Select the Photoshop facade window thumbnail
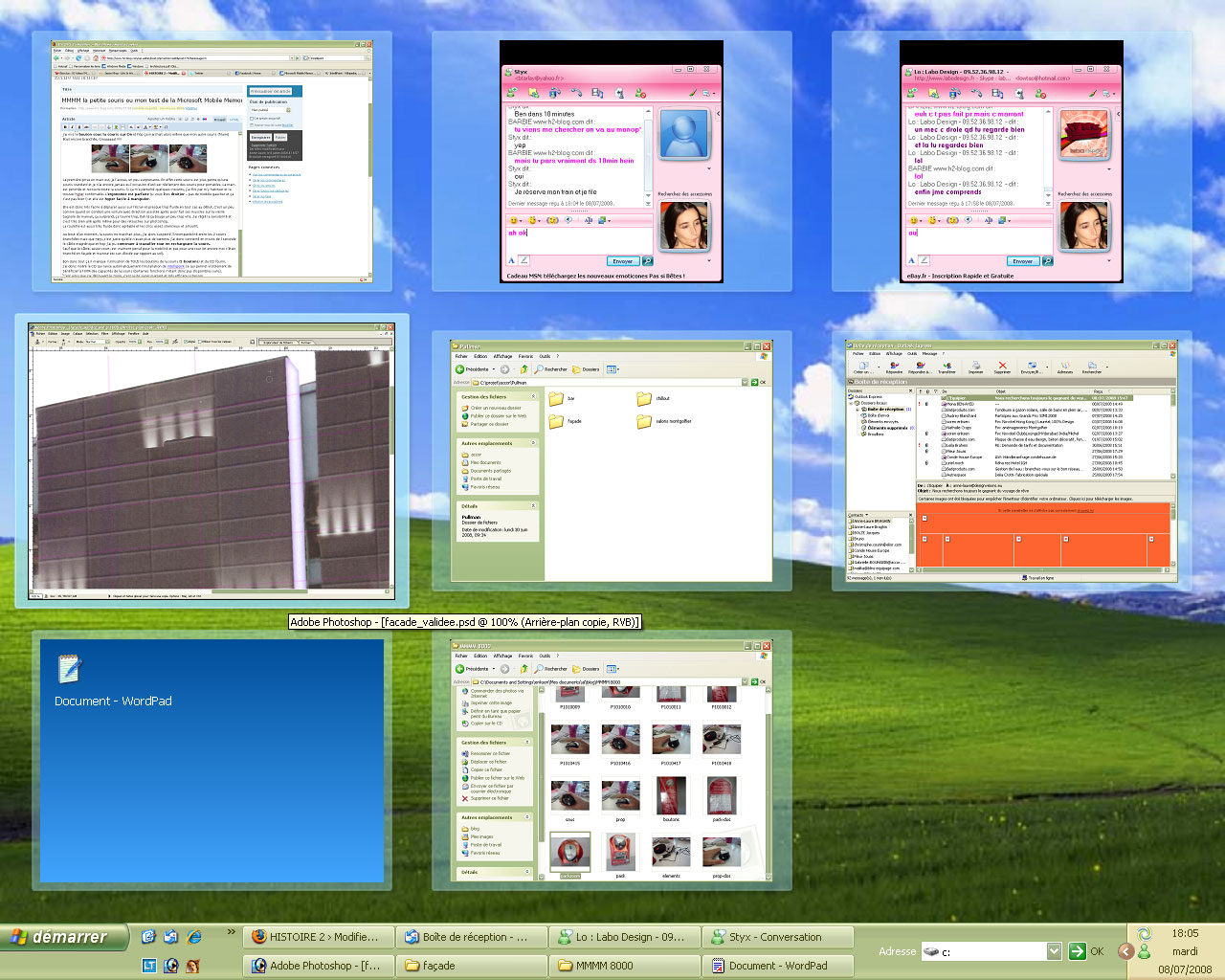The width and height of the screenshot is (1225, 980). tap(212, 459)
